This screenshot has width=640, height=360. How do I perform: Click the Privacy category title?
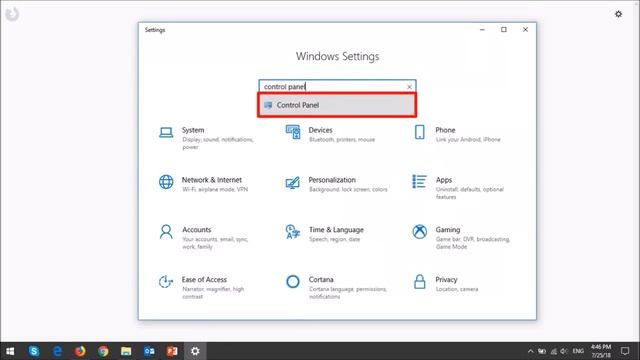click(446, 280)
